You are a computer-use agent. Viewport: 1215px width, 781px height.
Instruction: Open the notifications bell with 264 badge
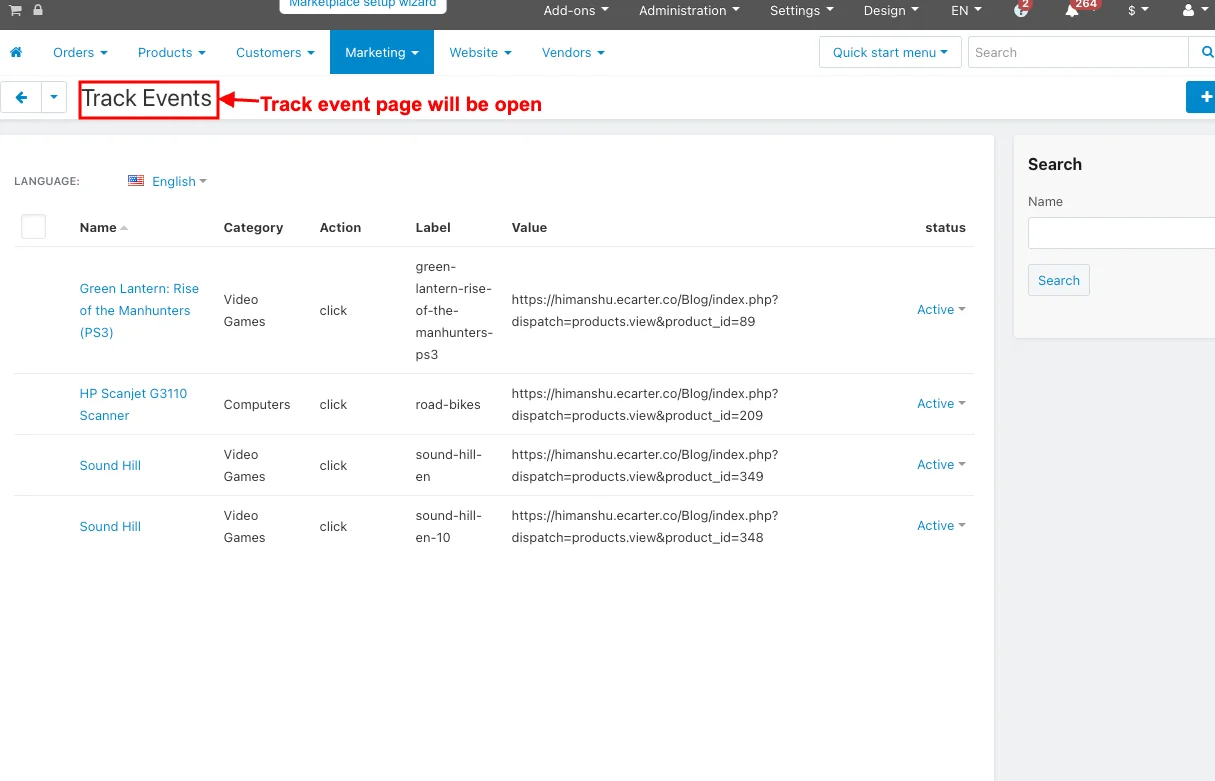click(1072, 11)
